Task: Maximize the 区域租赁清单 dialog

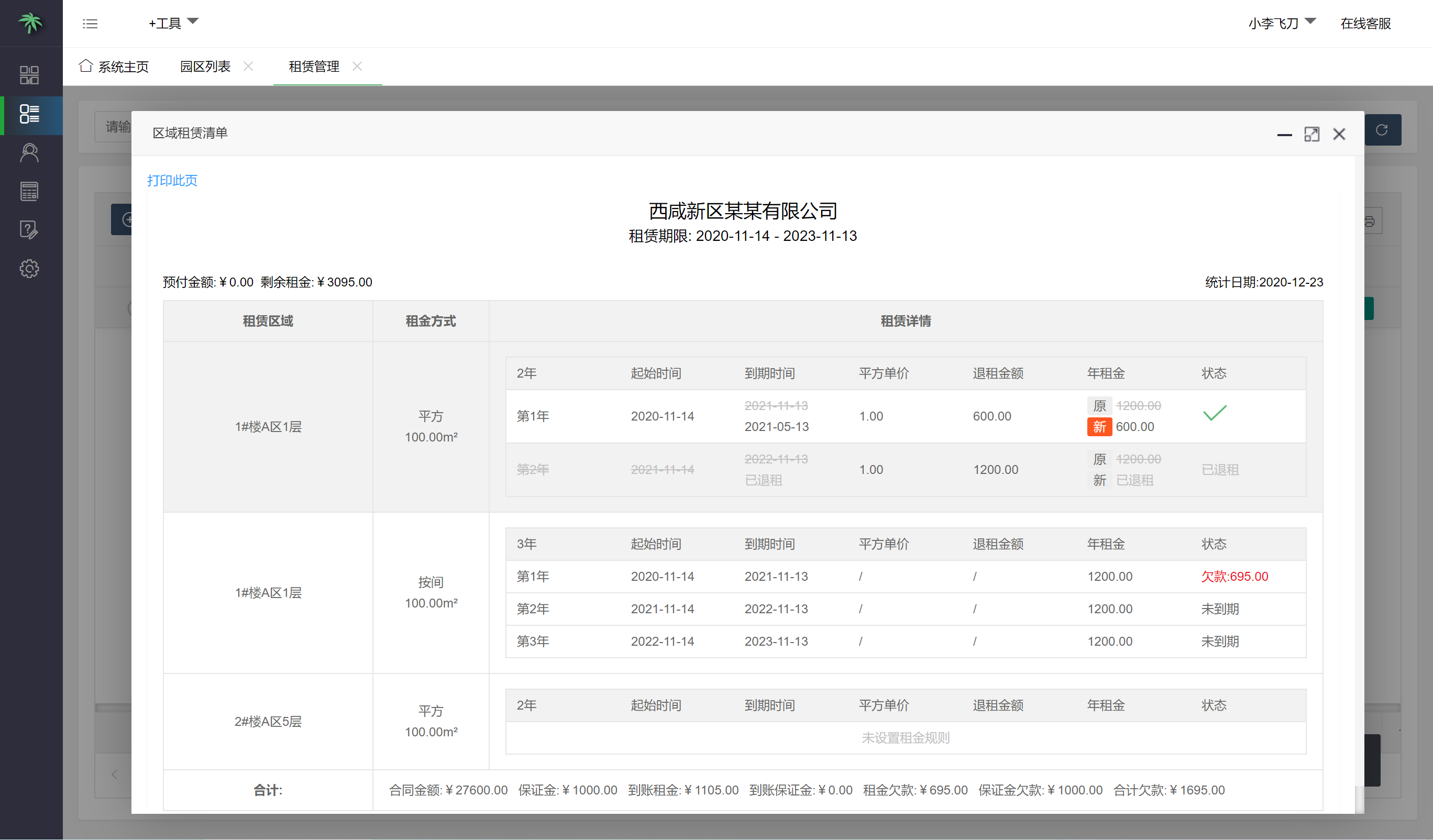Action: [1312, 134]
